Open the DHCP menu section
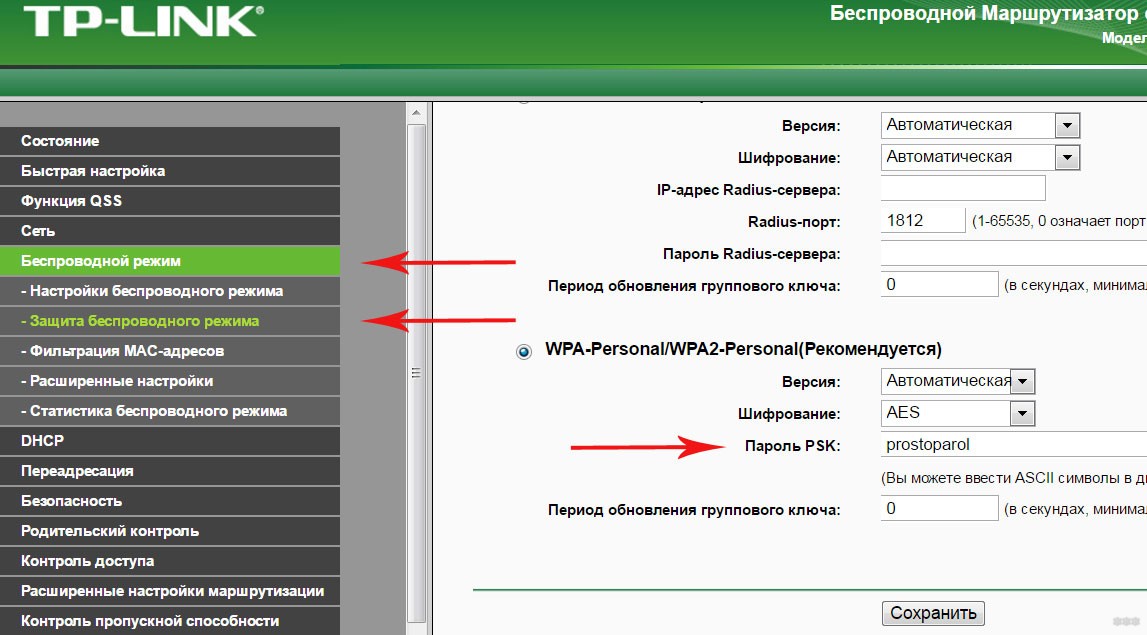Viewport: 1147px width, 635px height. (170, 440)
